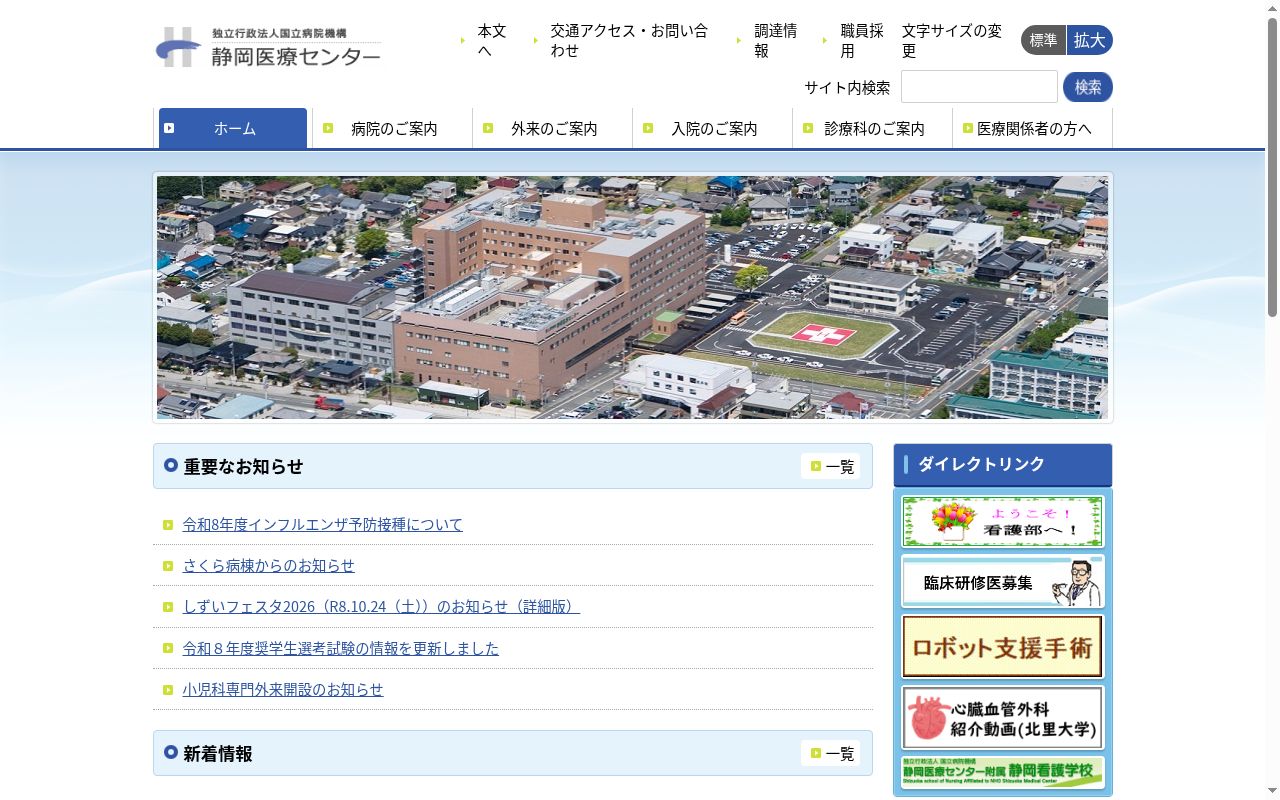Viewport: 1280px width, 800px height.
Task: Click the ダイレクトリンク heading text
Action: 981,464
